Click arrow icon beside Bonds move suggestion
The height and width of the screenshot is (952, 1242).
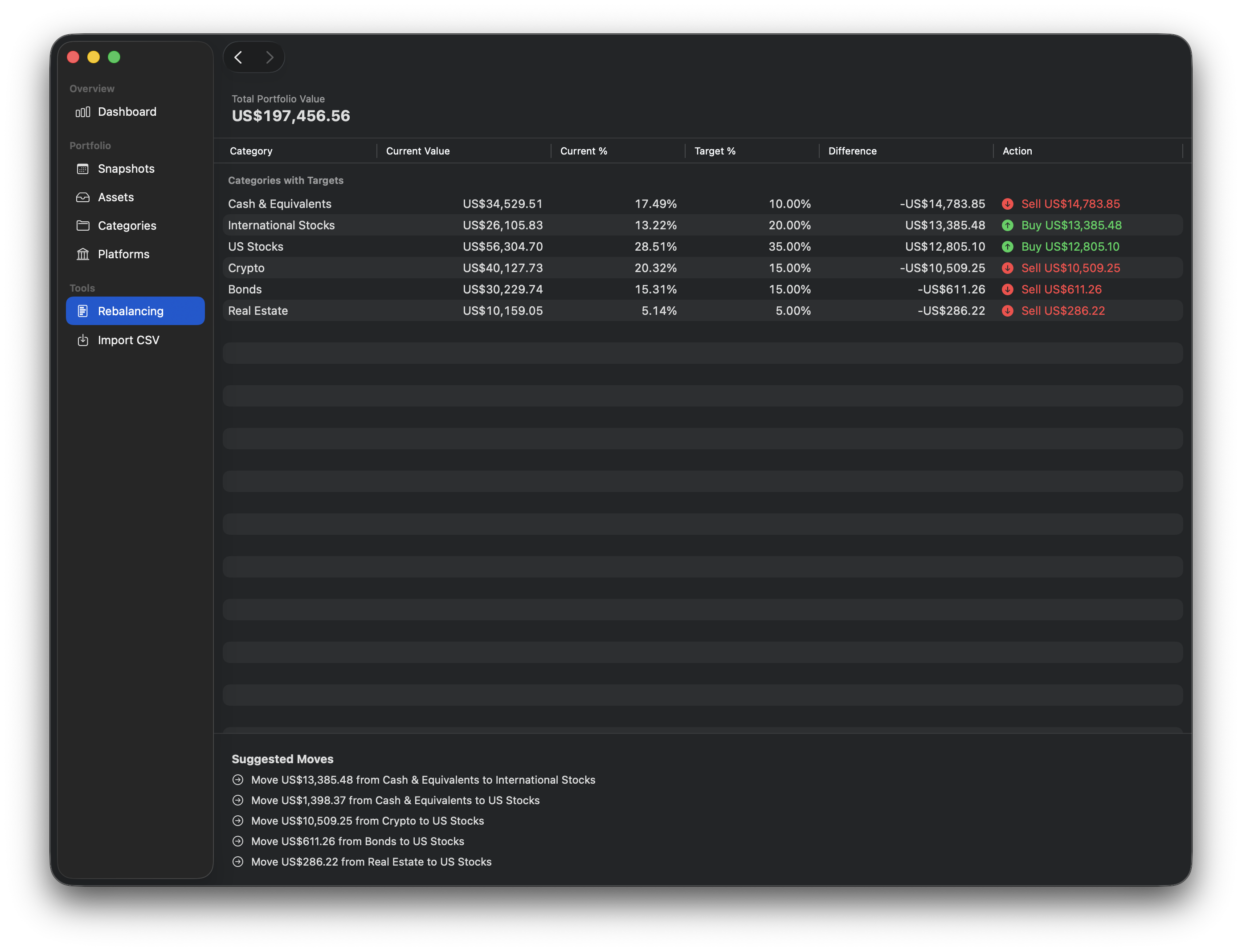(238, 841)
